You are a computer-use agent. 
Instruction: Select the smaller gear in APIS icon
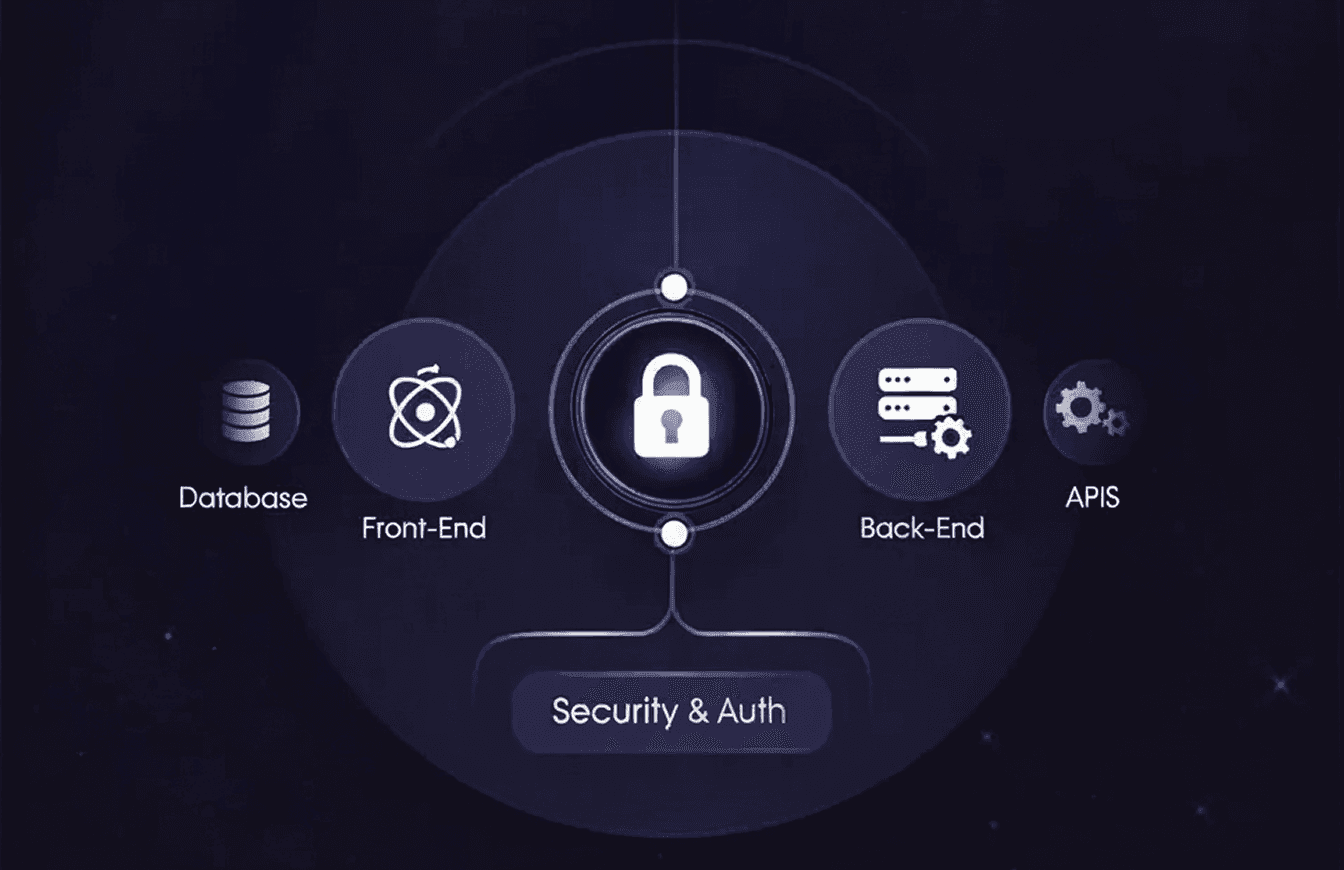tap(1116, 422)
